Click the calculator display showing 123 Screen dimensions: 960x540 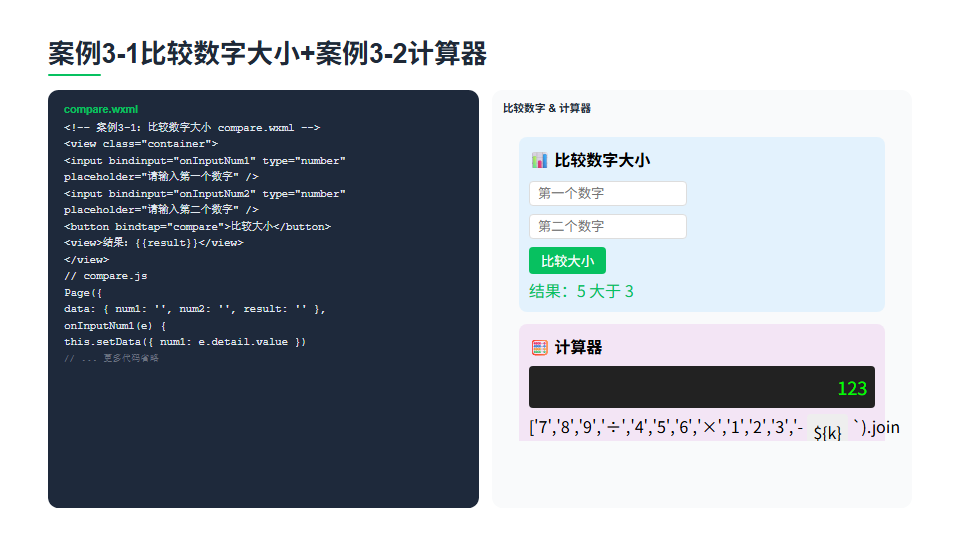[x=702, y=387]
